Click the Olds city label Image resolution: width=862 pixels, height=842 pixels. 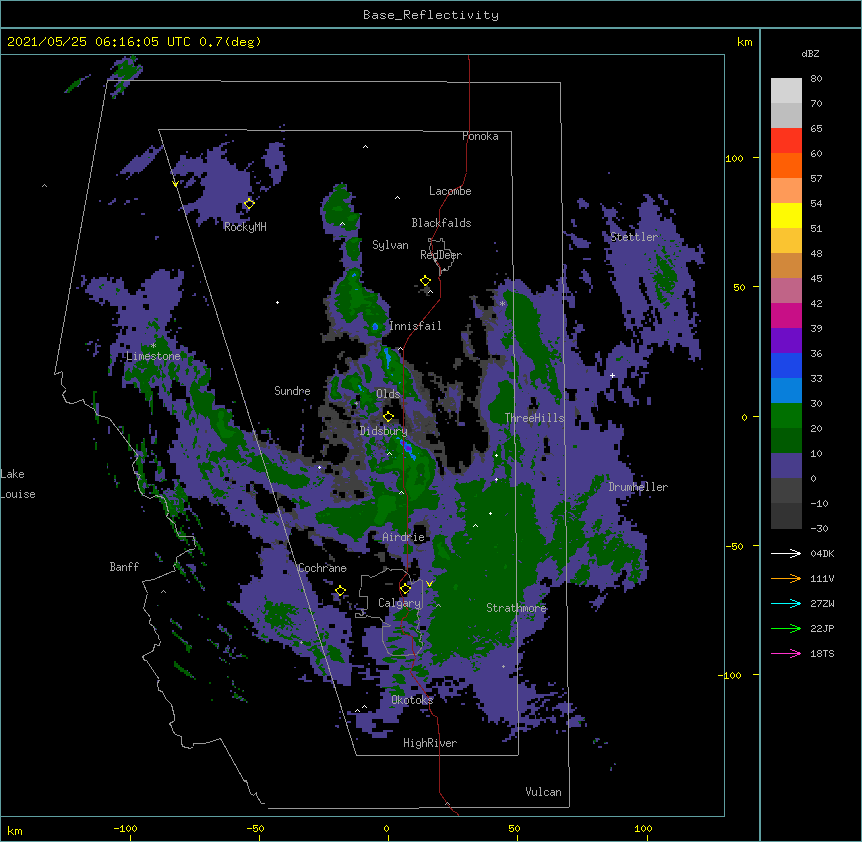(x=388, y=394)
